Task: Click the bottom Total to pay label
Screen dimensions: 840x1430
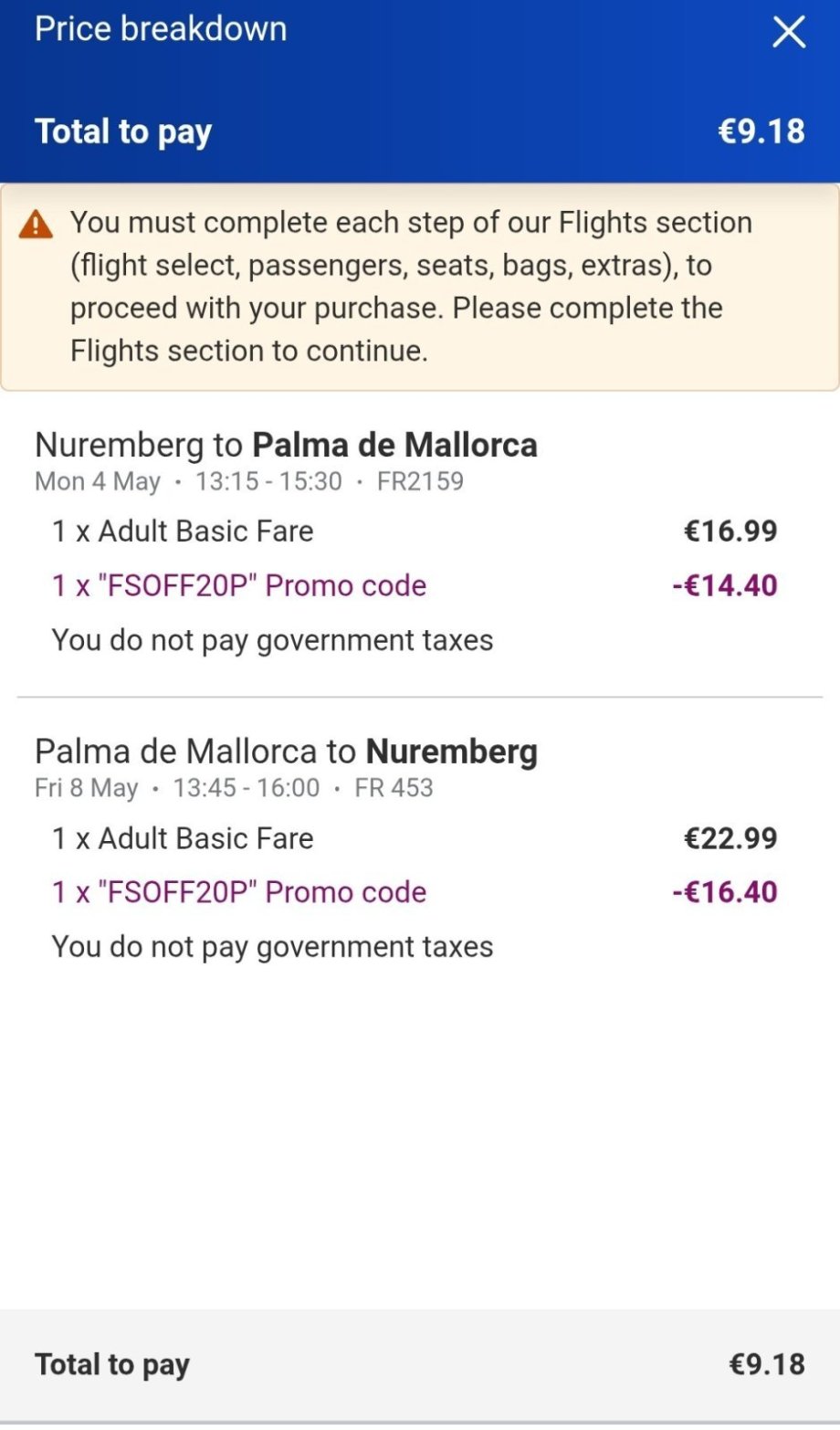Action: pos(112,1365)
